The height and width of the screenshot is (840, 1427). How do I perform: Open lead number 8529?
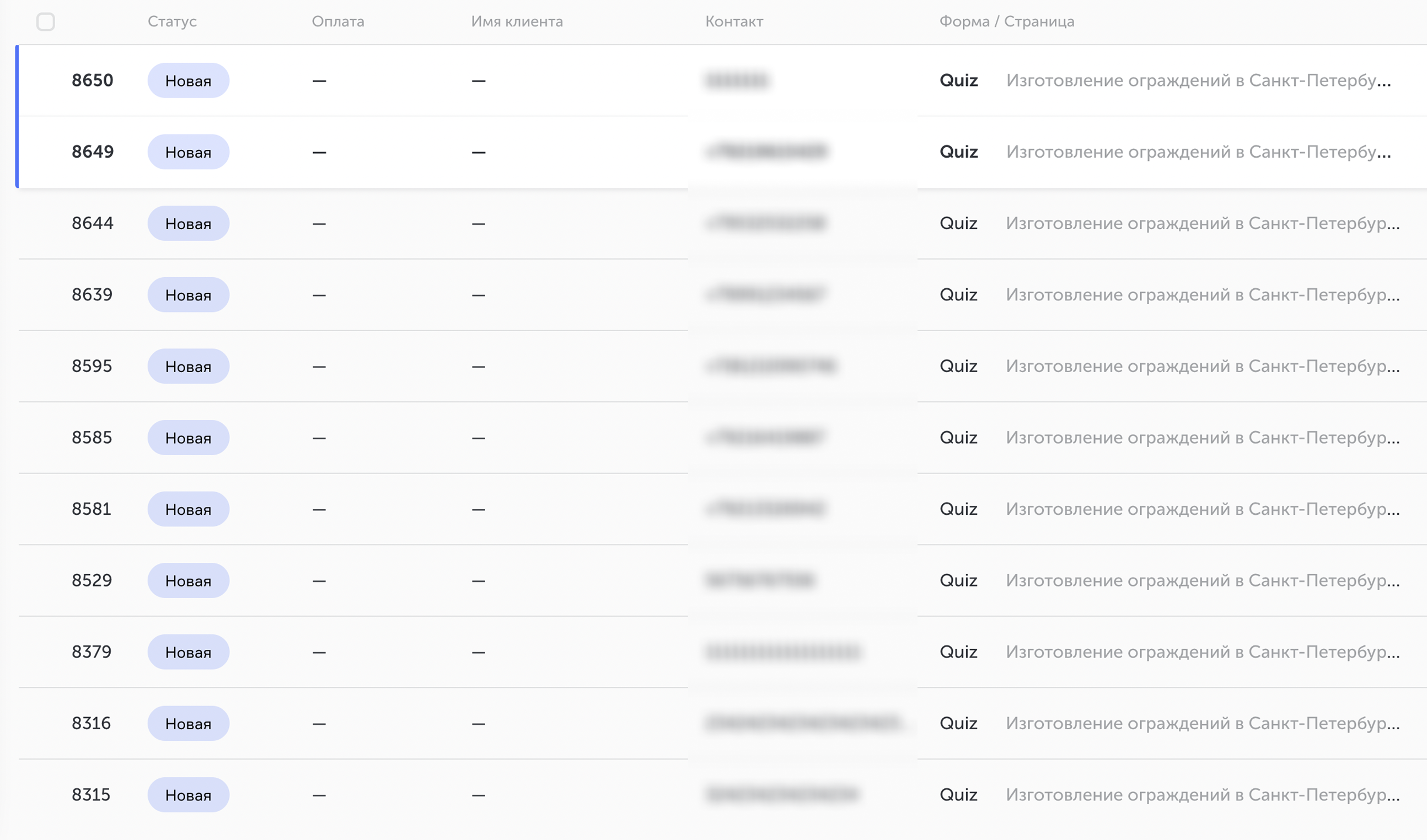click(x=92, y=580)
